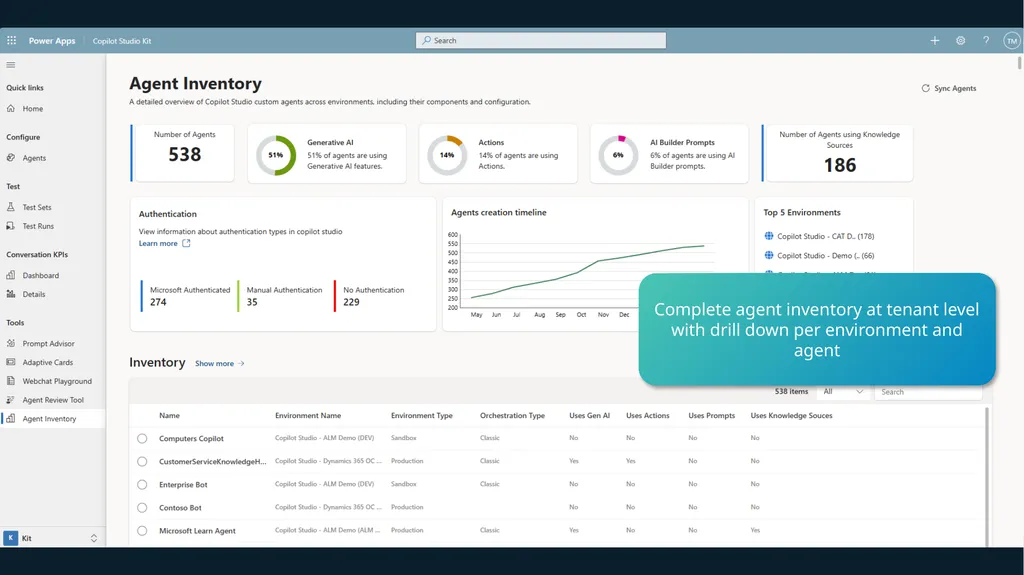Click the external link icon beside Learn more
This screenshot has width=1024, height=575.
click(x=186, y=243)
